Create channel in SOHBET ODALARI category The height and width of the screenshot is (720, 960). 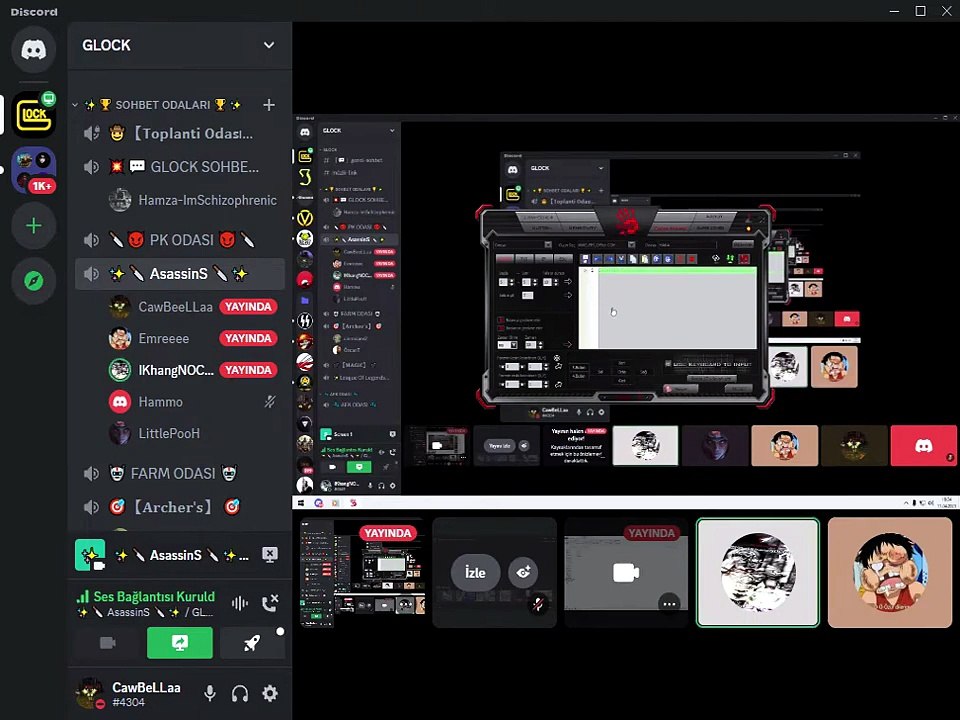click(269, 105)
